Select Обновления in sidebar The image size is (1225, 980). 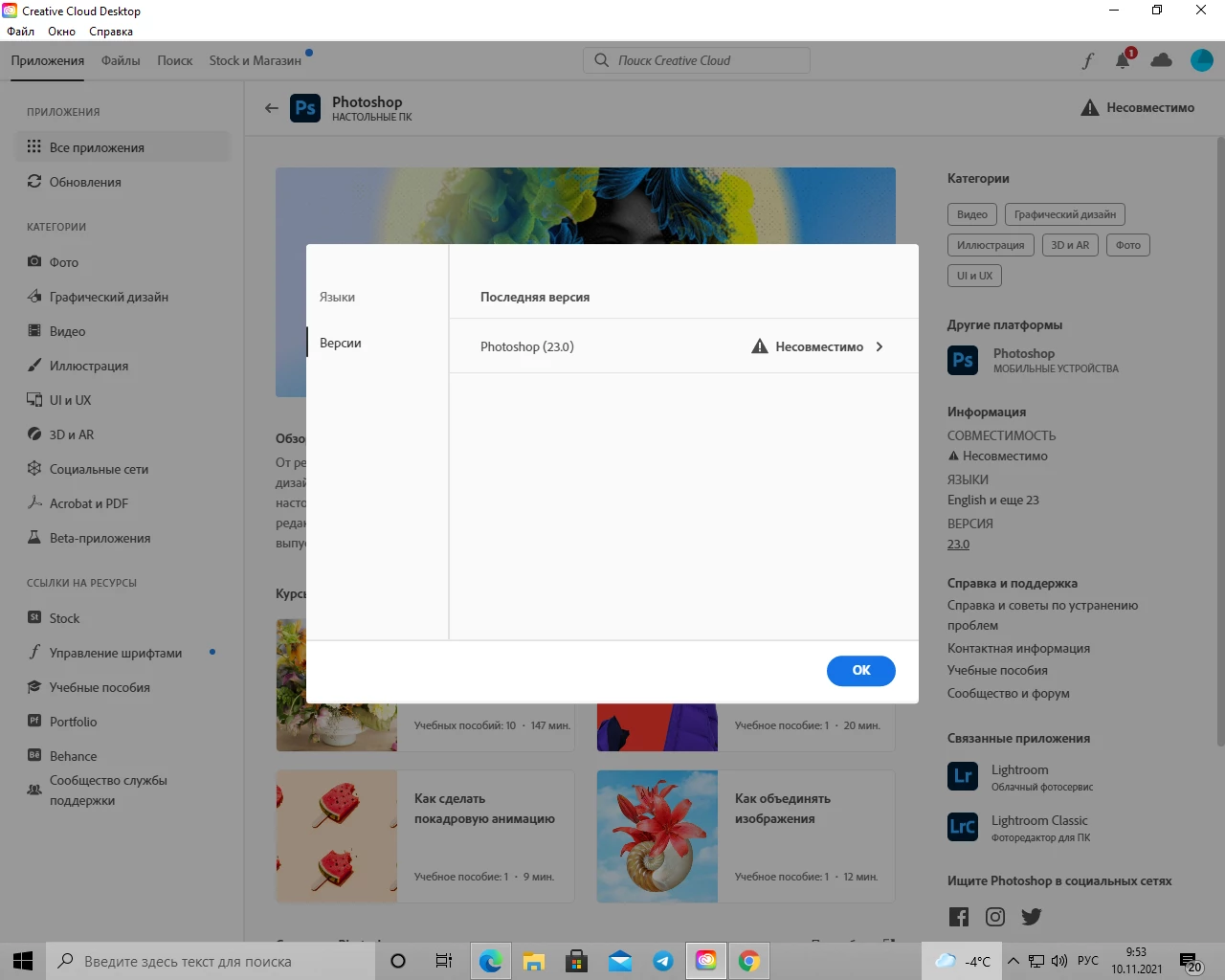123,182
